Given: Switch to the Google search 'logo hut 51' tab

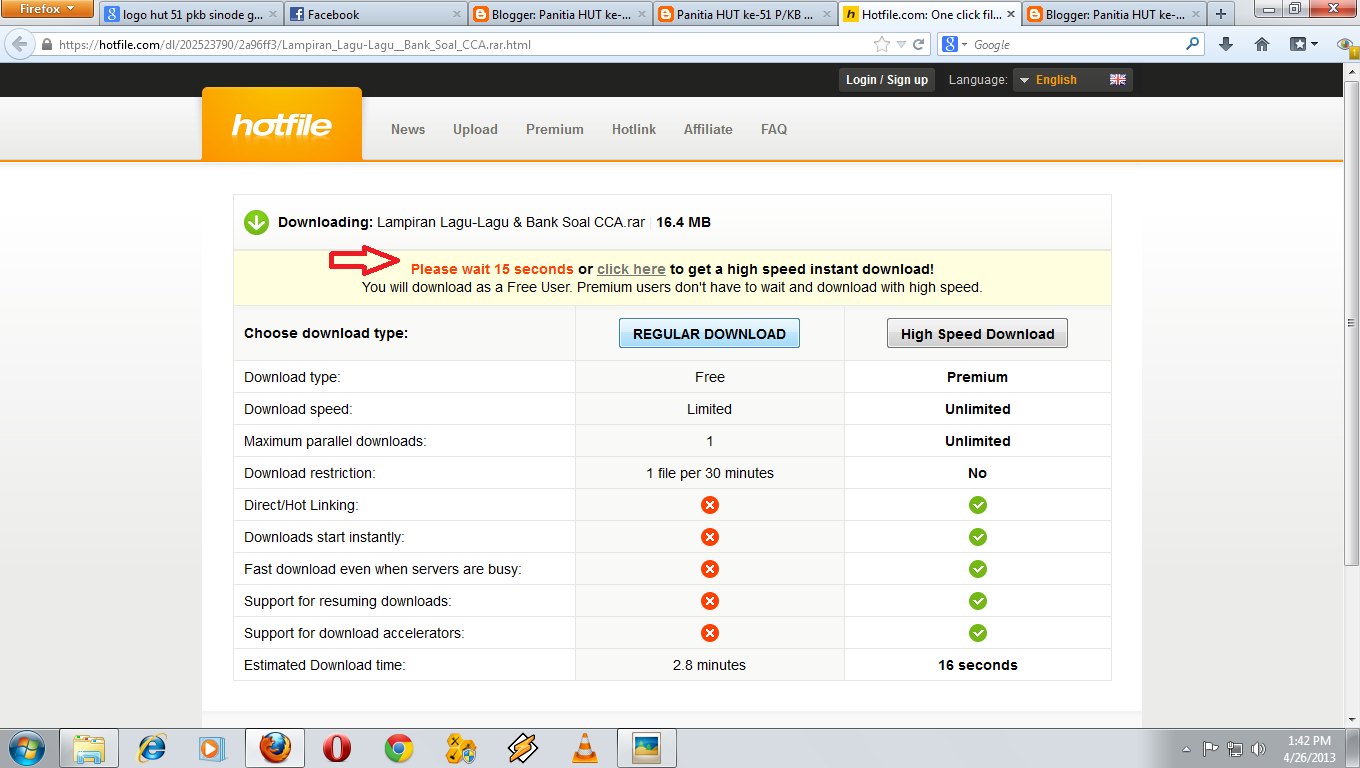Looking at the screenshot, I should (x=190, y=15).
